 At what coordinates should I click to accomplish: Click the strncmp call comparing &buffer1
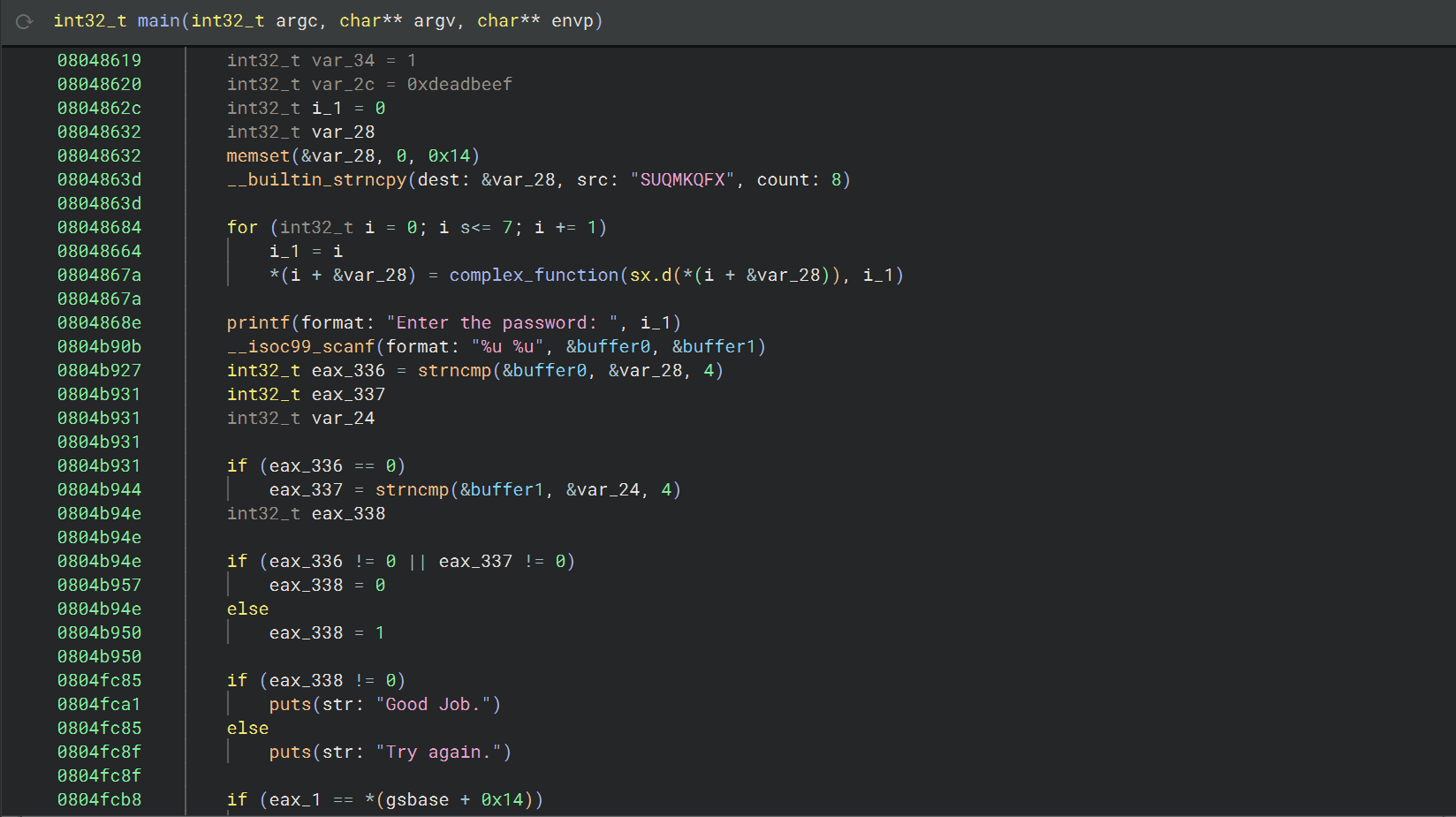[x=412, y=489]
